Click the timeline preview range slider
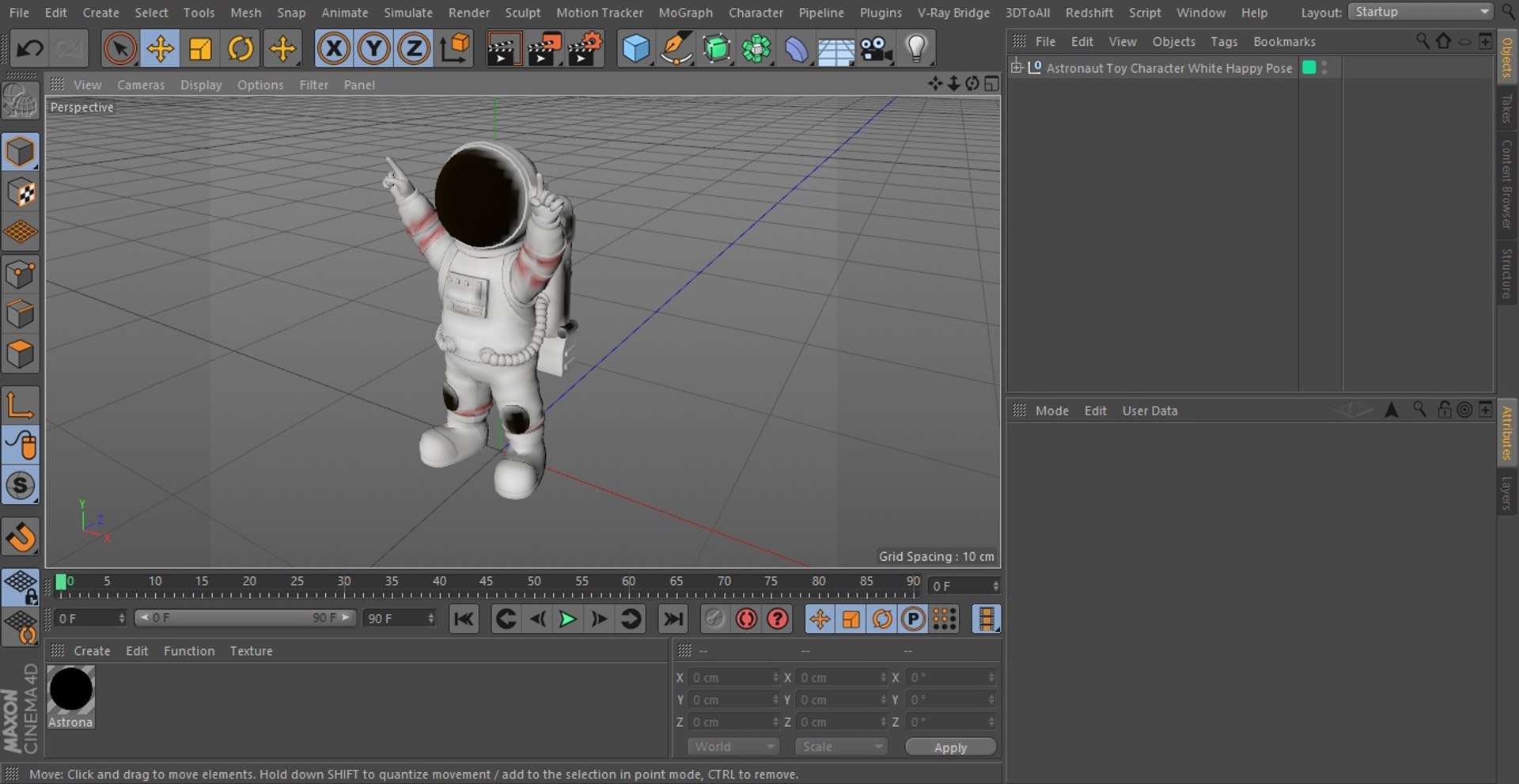This screenshot has height=784, width=1519. coord(245,618)
